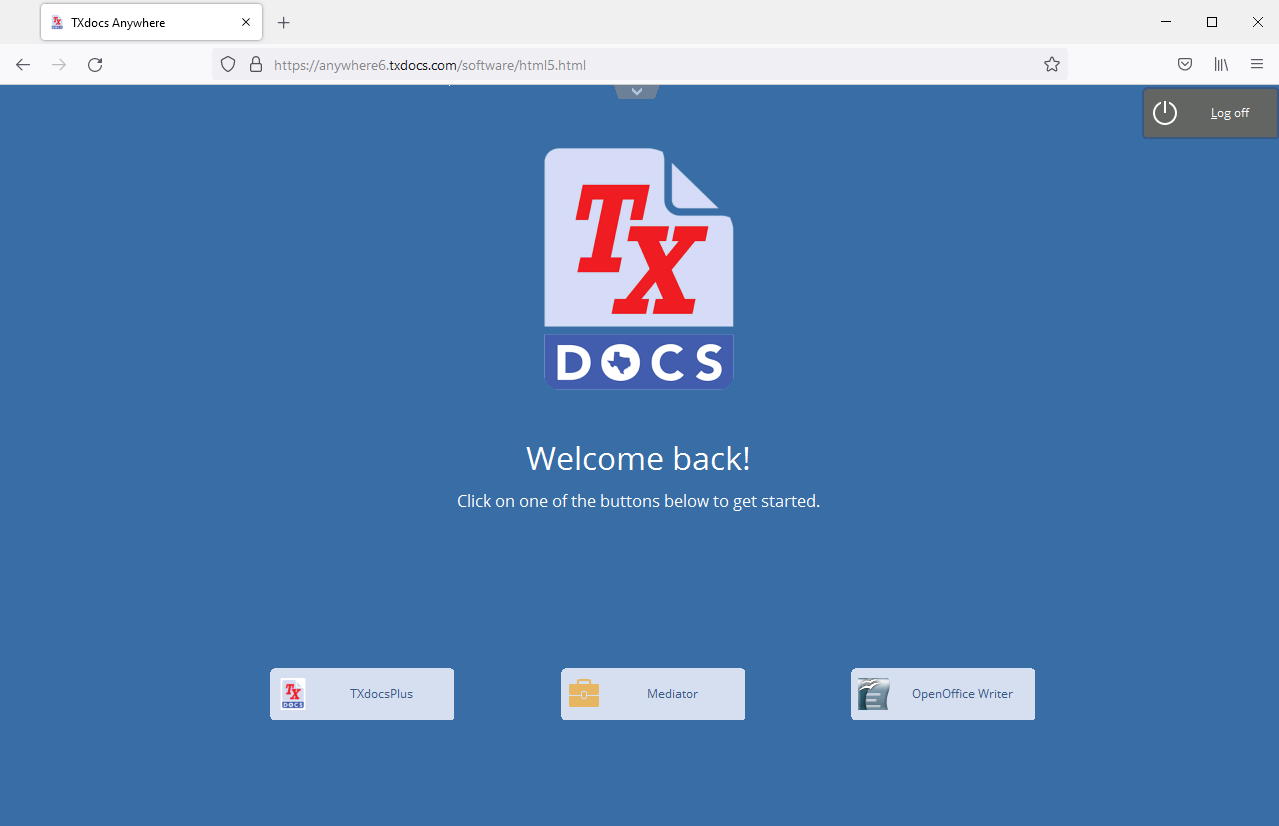Start OpenOffice Writer
The image size is (1279, 826).
[943, 694]
